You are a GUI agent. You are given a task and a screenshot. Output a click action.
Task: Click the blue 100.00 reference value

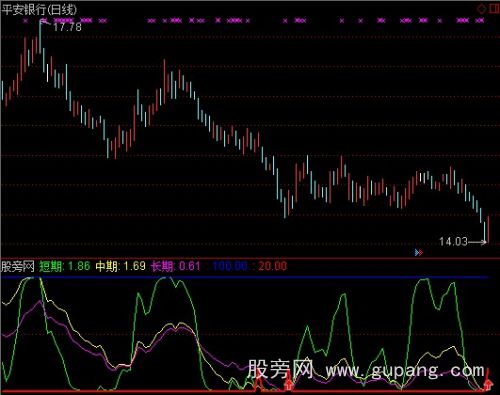click(x=230, y=266)
